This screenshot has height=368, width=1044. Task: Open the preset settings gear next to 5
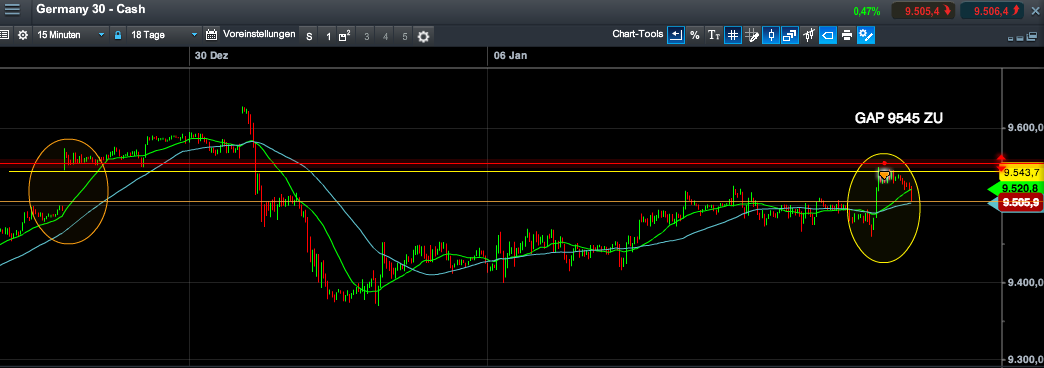tap(423, 36)
